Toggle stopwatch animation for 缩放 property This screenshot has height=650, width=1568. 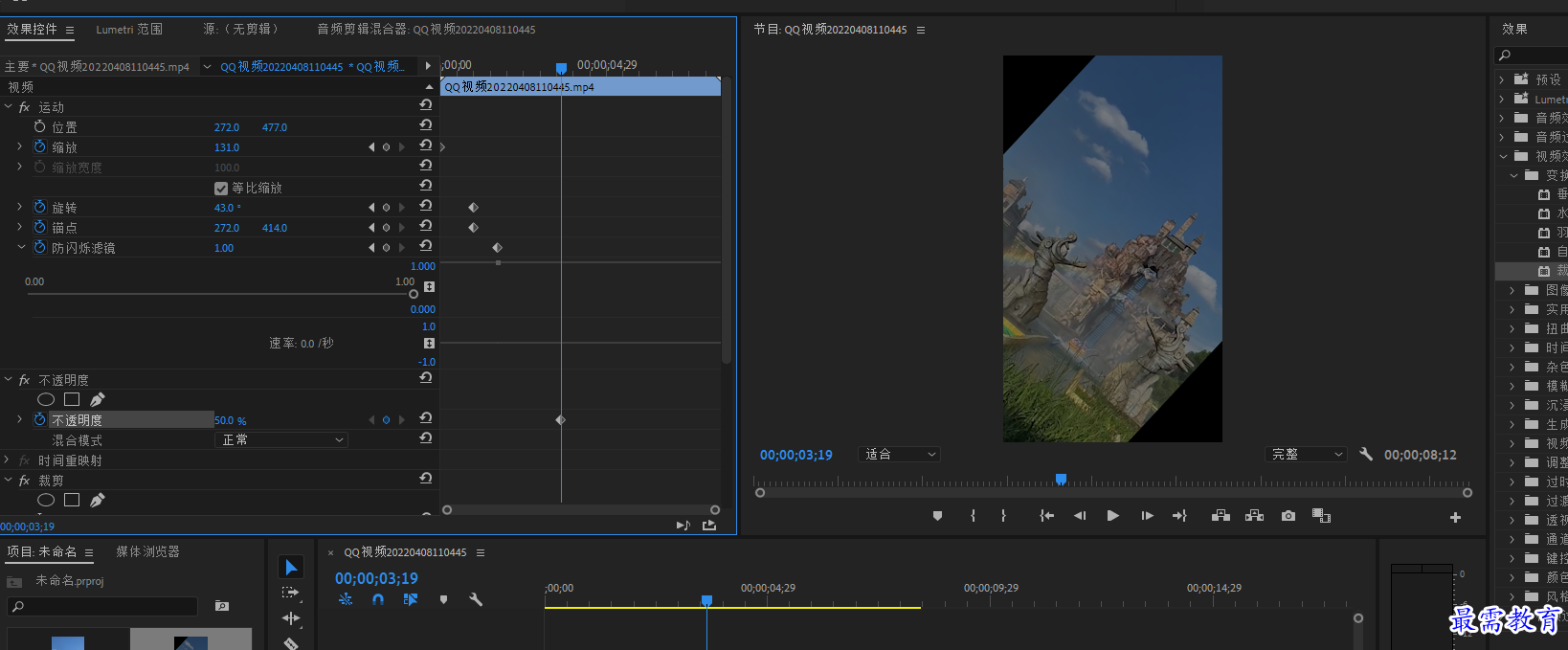pos(39,146)
